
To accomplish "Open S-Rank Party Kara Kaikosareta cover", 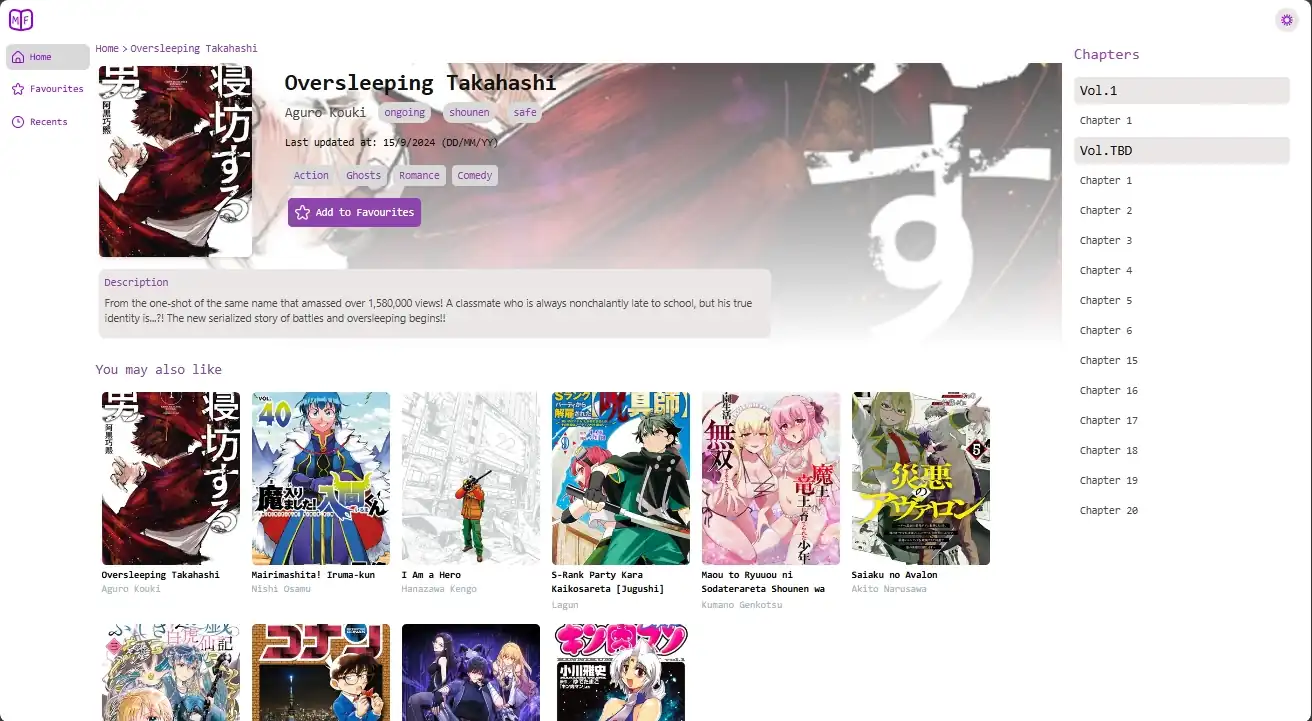I will (x=621, y=478).
